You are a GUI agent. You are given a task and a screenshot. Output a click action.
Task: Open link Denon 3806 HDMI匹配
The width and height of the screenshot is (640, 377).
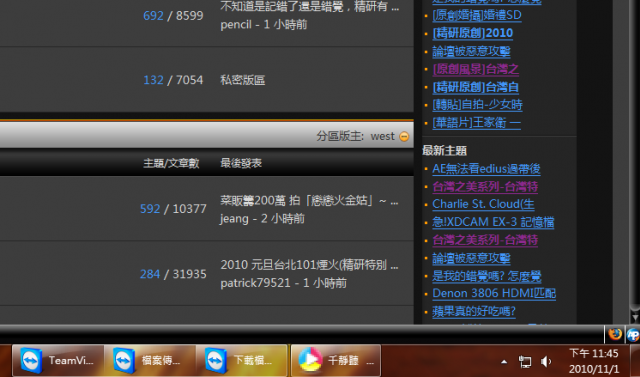point(494,293)
